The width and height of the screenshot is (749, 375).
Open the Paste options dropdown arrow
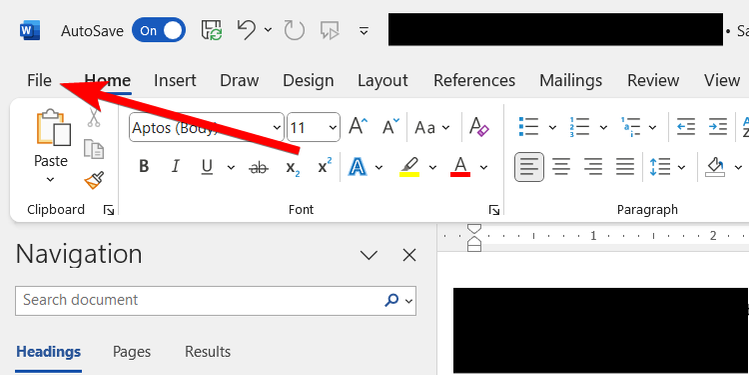(51, 180)
